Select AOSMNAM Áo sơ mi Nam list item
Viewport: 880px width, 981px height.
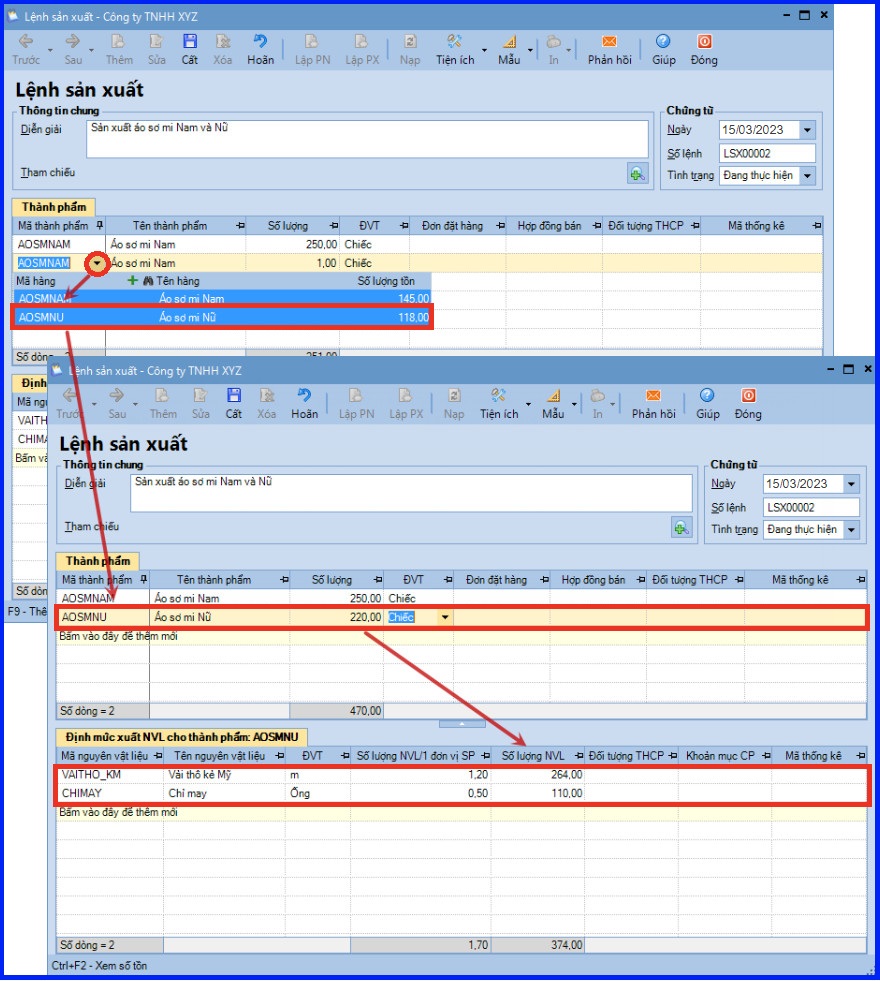[222, 299]
